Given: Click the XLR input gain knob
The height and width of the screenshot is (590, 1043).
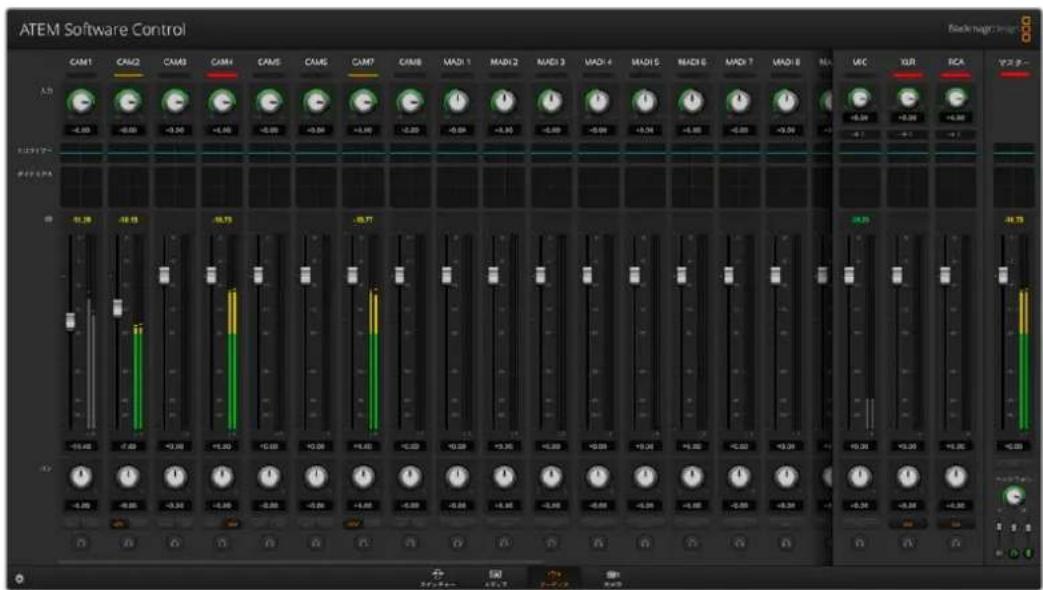Looking at the screenshot, I should coord(908,98).
